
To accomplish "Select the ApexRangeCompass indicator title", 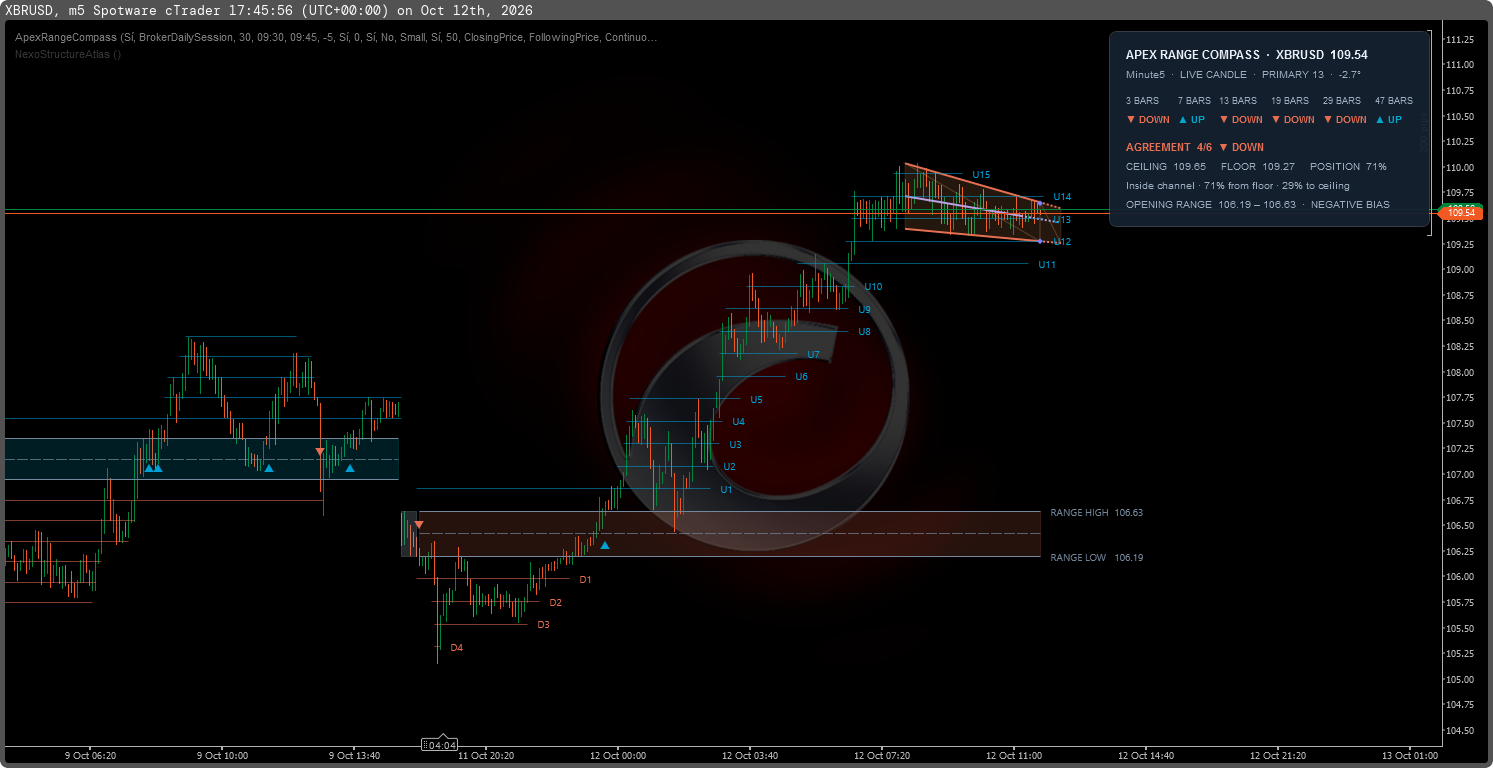I will 336,37.
